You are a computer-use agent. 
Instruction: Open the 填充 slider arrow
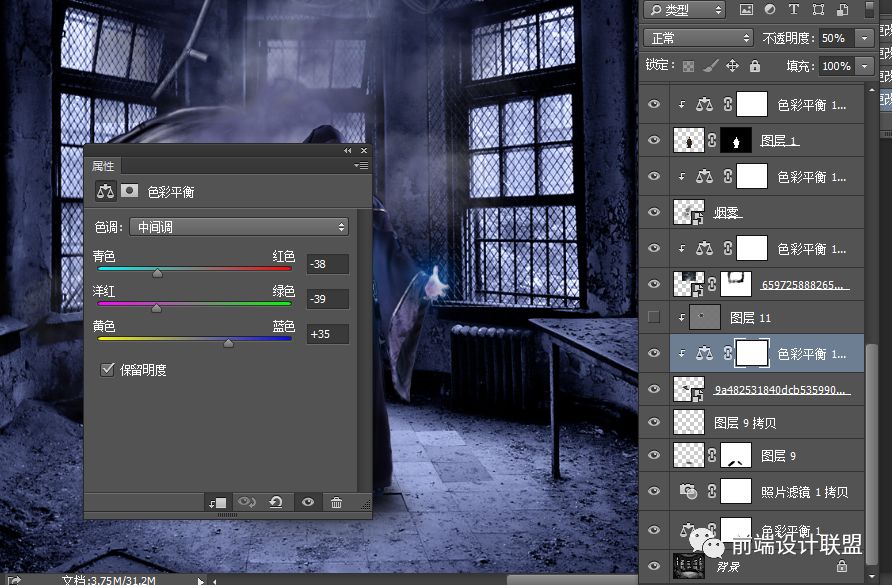(x=865, y=66)
